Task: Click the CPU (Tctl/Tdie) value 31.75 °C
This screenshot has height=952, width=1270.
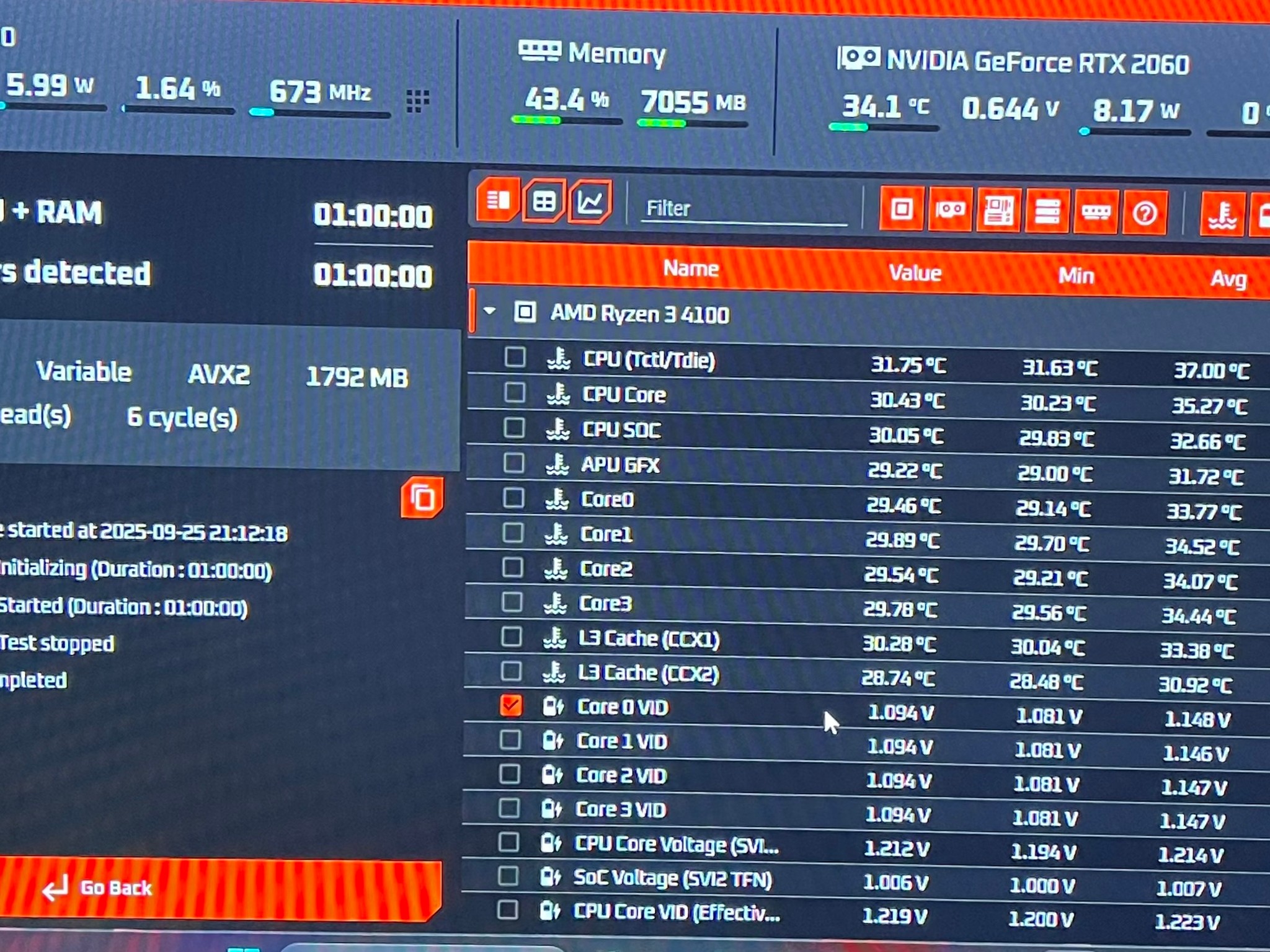Action: point(908,365)
